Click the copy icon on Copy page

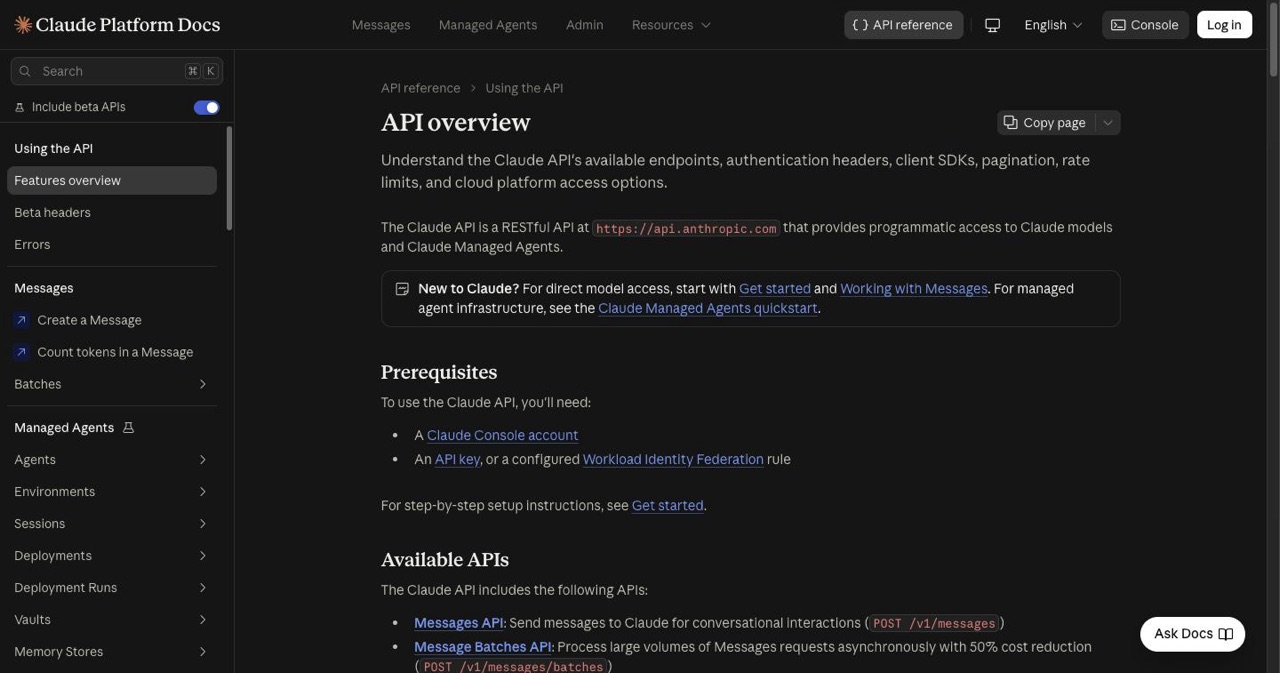point(1011,122)
